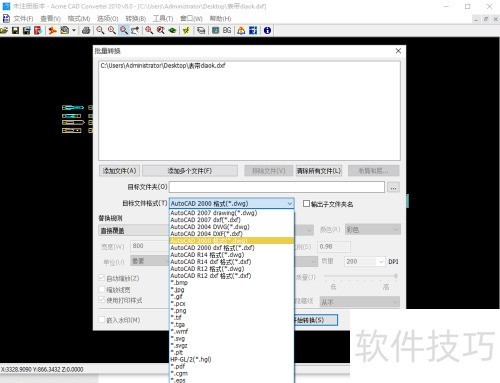Screen dimensions: 500x383
Task: Select the dxf file entry in list
Action: (163, 66)
